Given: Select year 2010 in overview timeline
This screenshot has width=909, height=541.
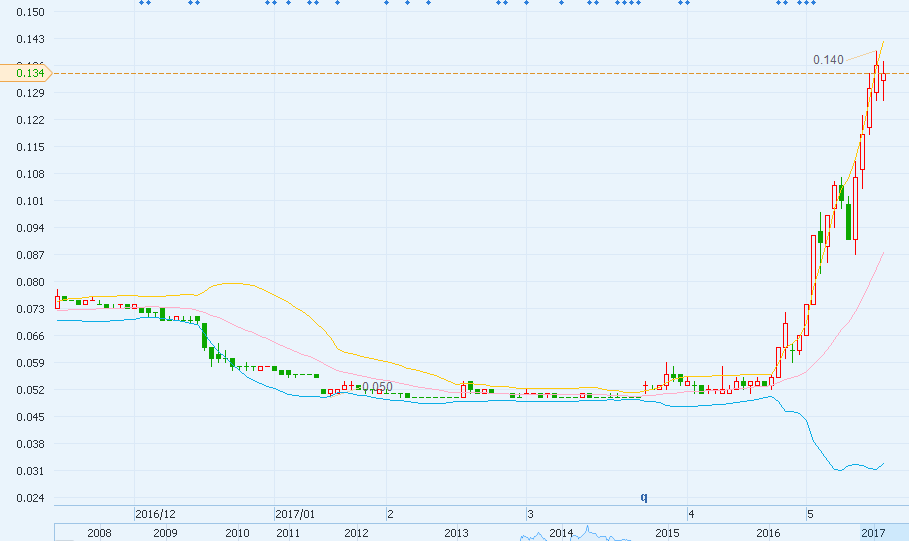Looking at the screenshot, I should 237,533.
